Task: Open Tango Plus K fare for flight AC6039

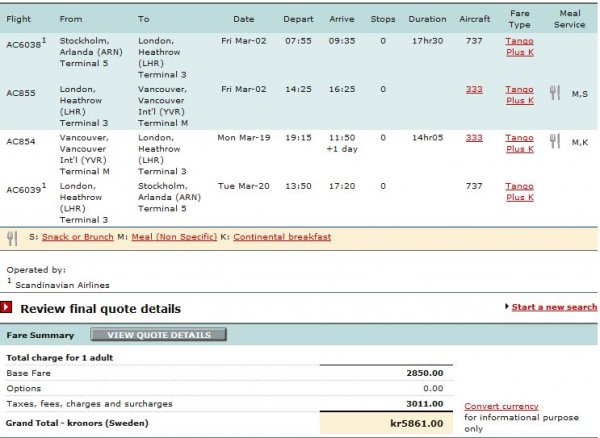Action: (x=519, y=191)
